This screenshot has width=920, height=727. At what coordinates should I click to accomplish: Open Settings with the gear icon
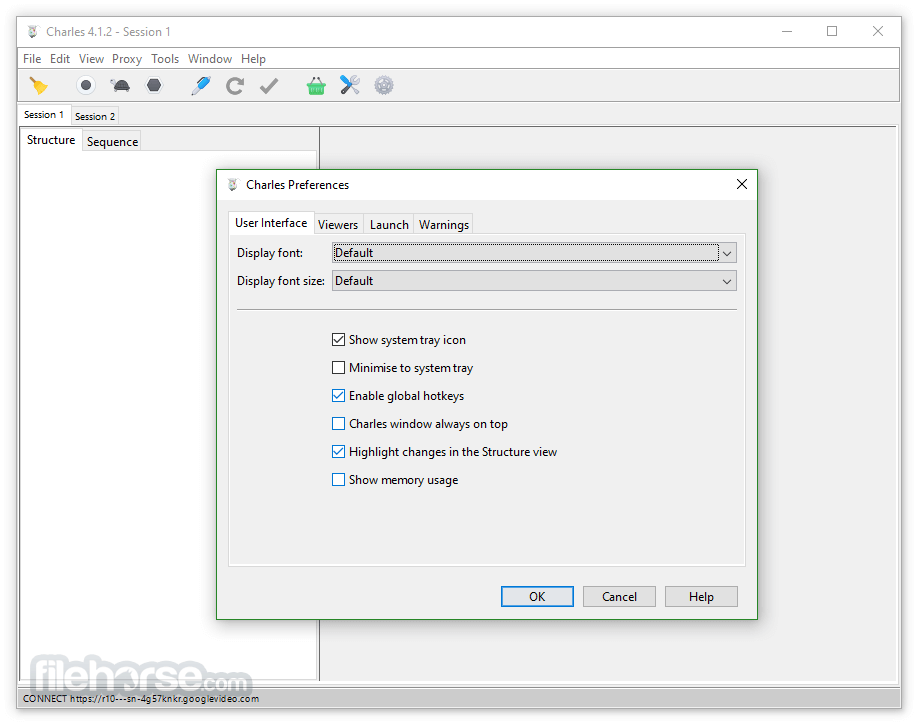pyautogui.click(x=384, y=86)
